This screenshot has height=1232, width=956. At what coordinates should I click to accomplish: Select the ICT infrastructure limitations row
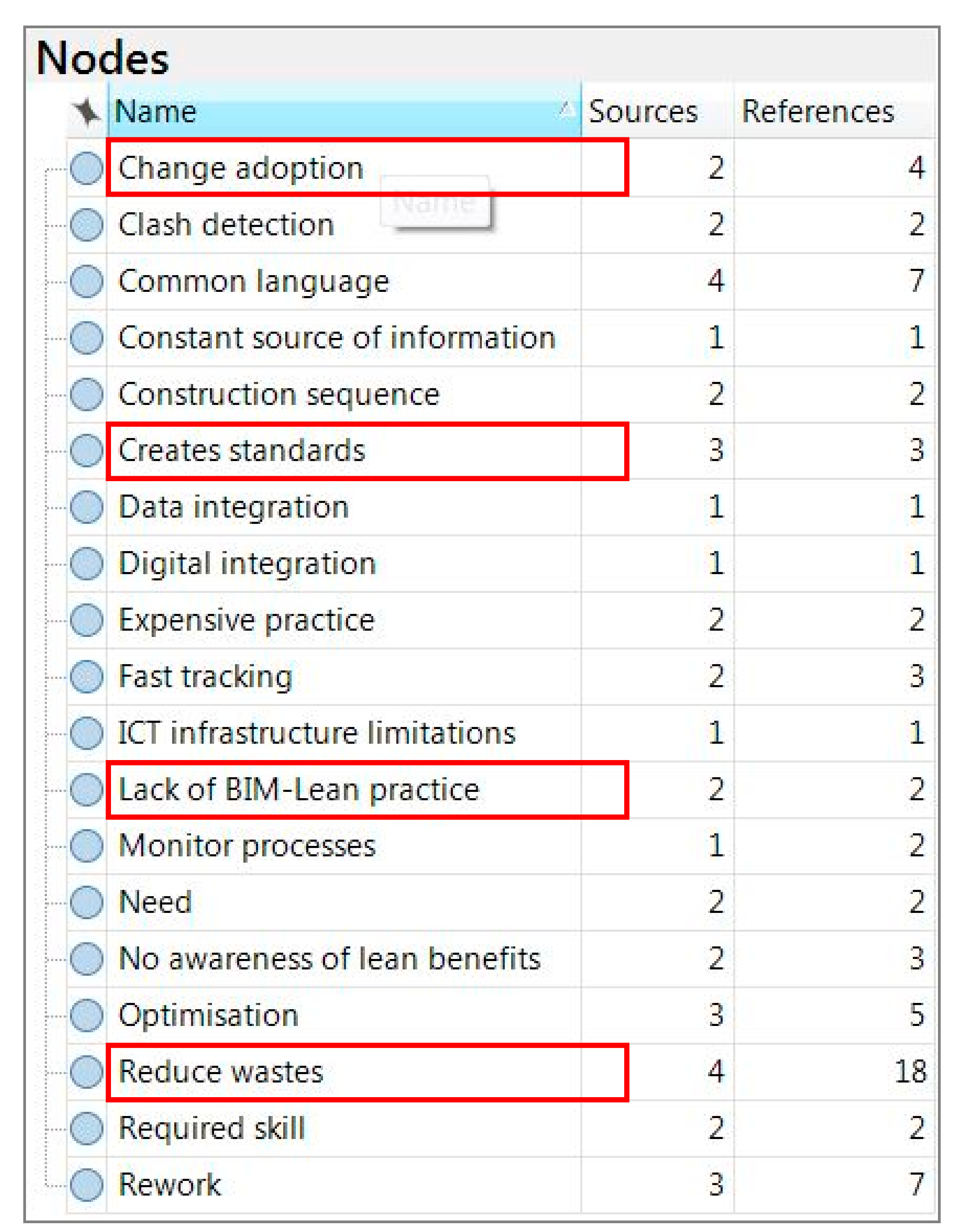tap(317, 733)
